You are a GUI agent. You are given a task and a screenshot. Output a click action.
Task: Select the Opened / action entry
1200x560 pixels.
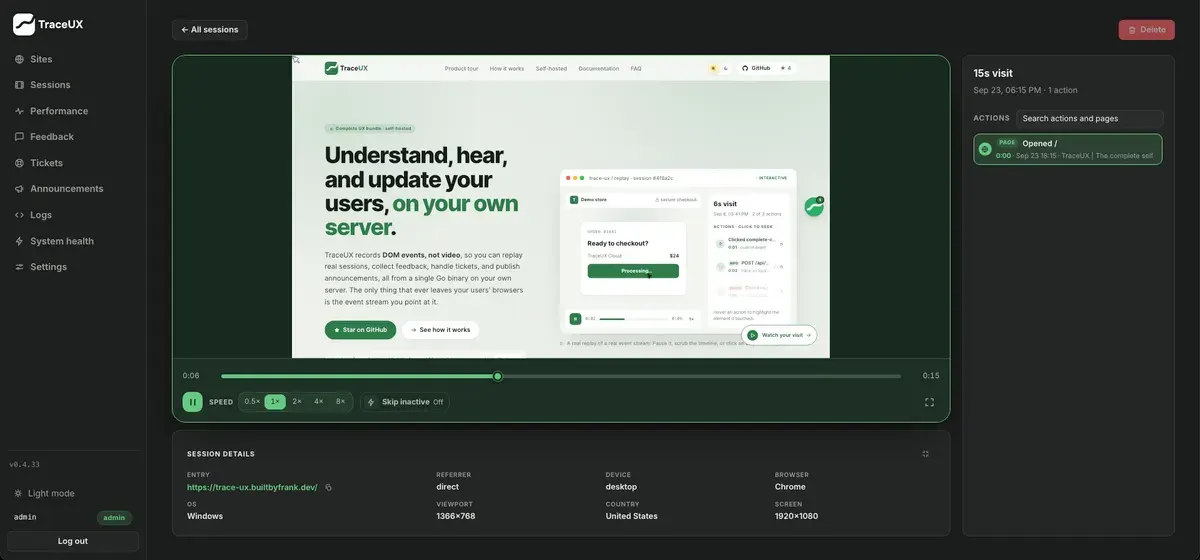point(1068,149)
